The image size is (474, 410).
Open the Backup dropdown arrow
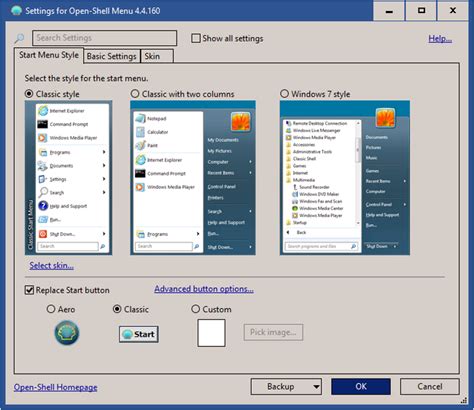coord(316,387)
